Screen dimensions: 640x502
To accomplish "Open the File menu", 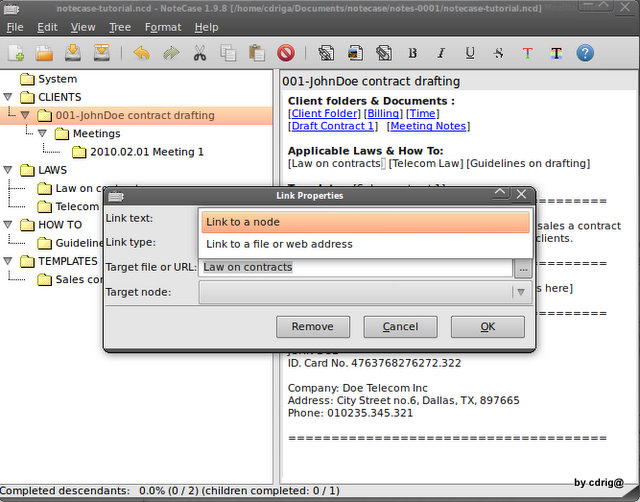I will [x=15, y=27].
